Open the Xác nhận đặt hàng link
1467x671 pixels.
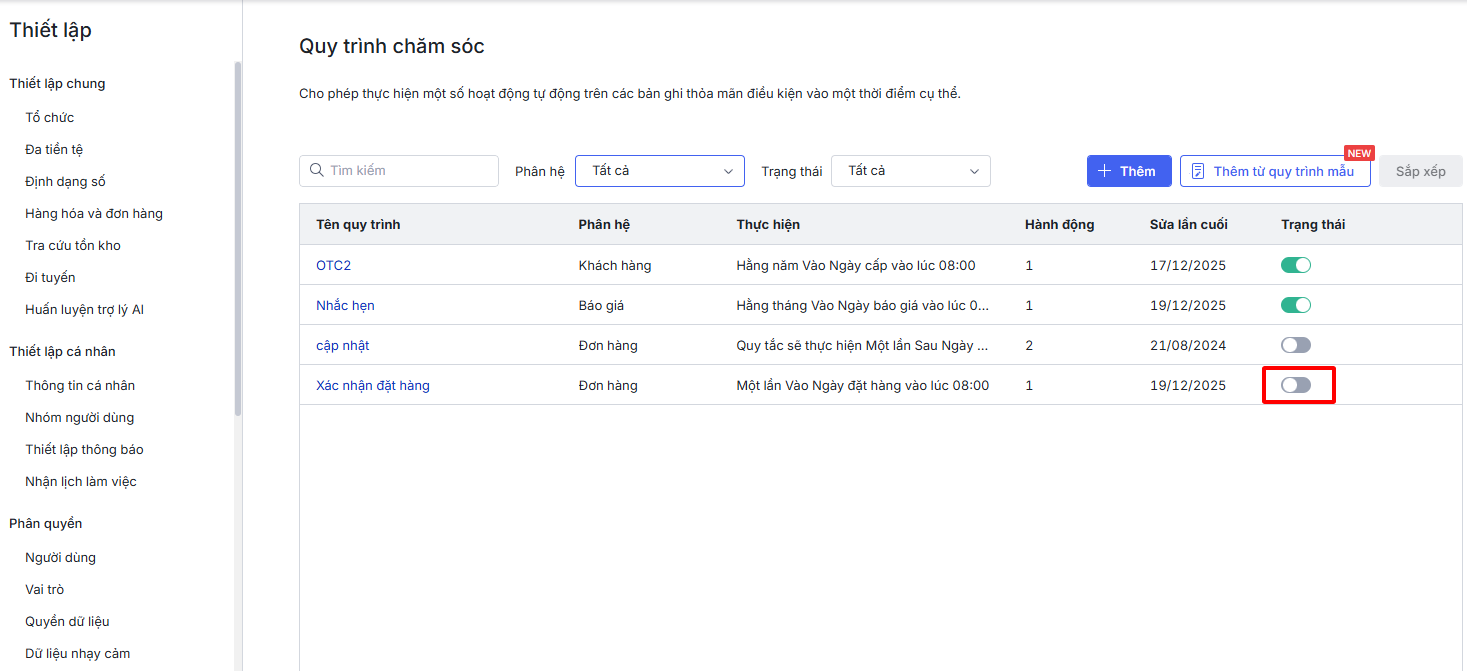tap(373, 385)
